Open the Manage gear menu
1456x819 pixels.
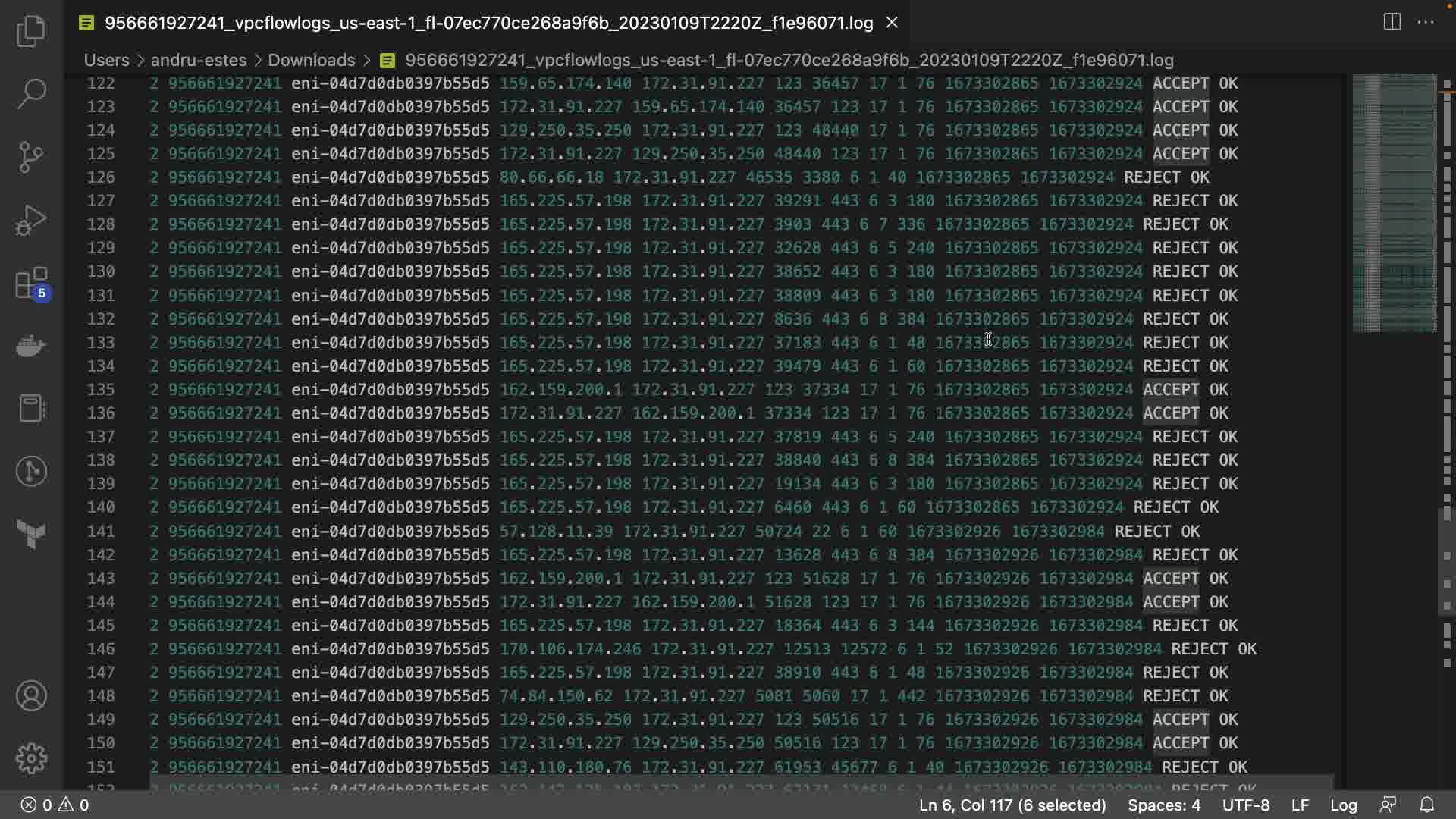click(31, 758)
